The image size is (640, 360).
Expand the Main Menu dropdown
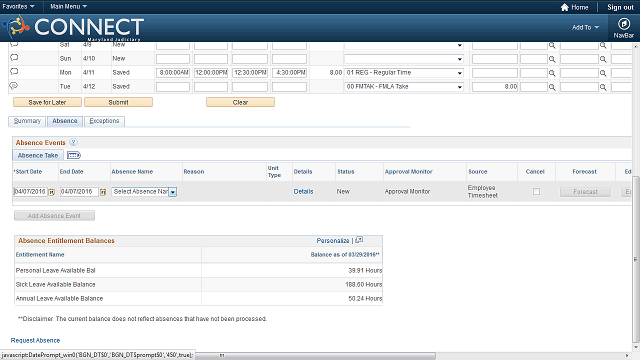(69, 7)
